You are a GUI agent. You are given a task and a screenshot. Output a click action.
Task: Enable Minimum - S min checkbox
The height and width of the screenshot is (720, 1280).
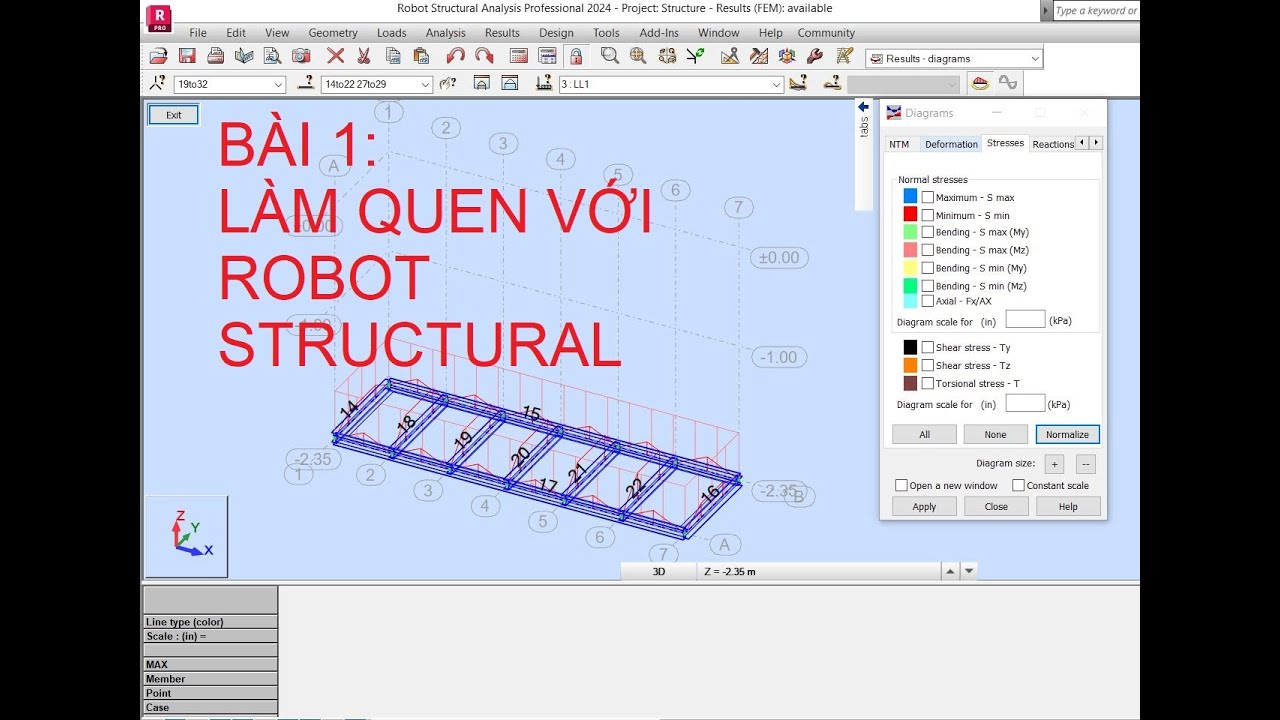point(928,215)
